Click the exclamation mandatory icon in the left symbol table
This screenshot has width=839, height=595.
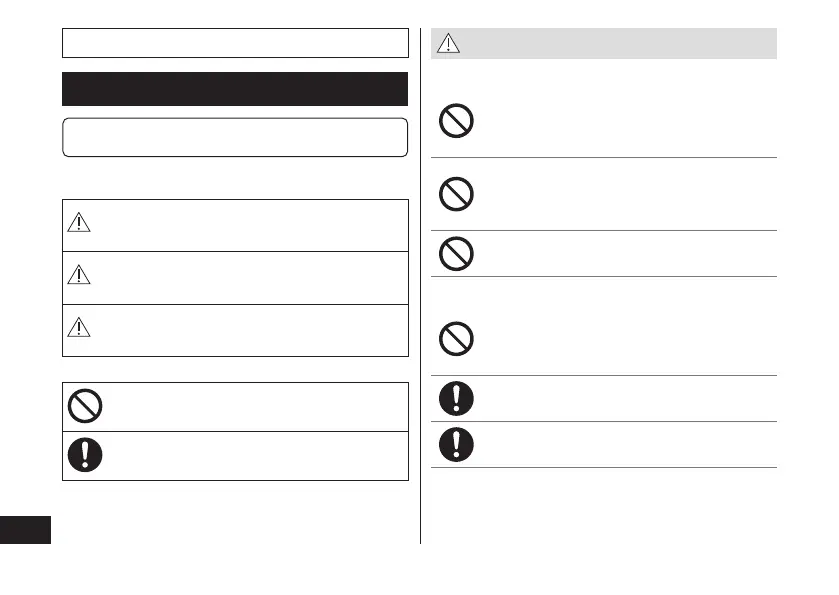pyautogui.click(x=85, y=455)
